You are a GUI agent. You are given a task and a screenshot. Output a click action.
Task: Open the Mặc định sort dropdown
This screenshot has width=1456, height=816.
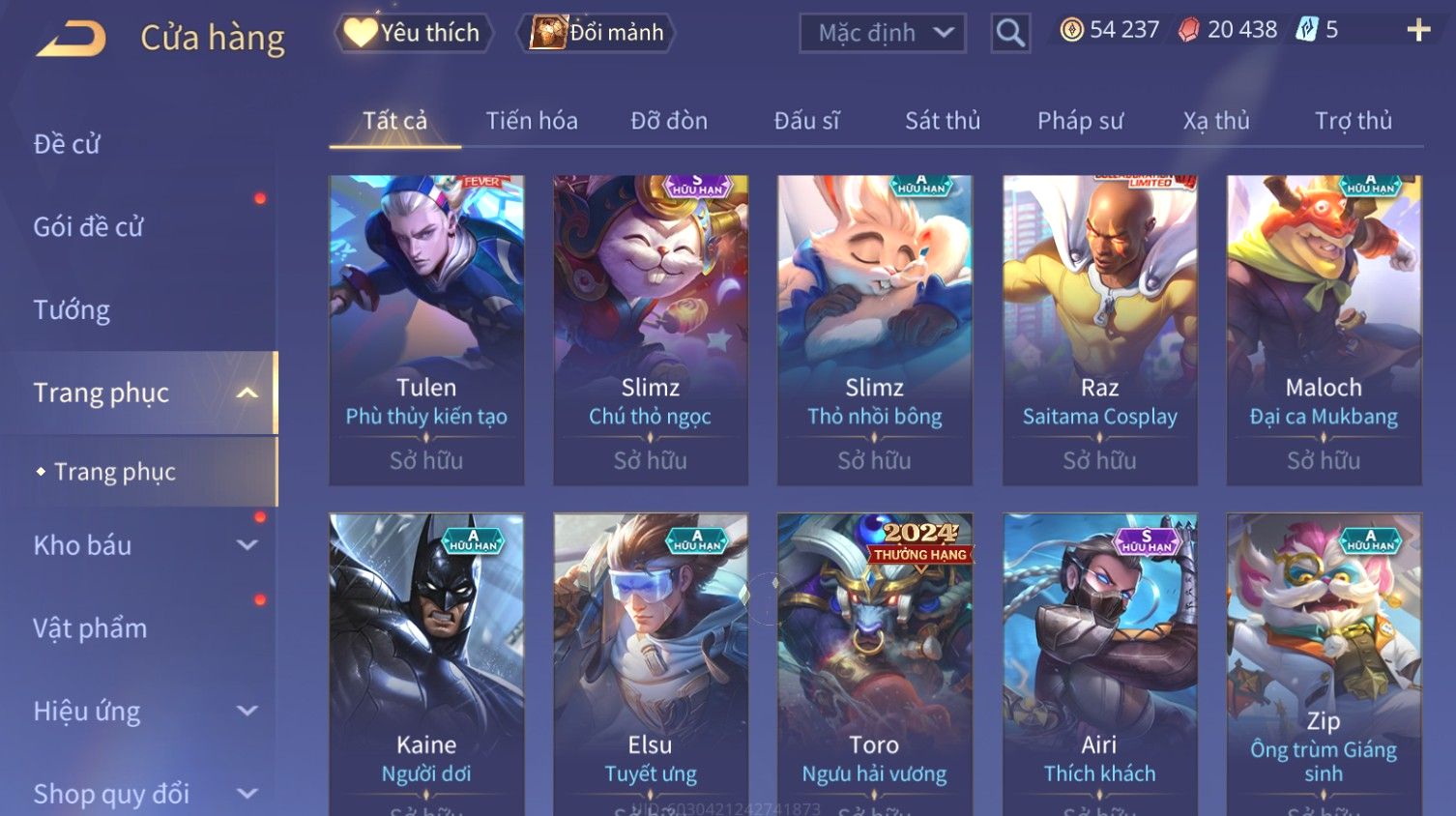click(x=883, y=33)
